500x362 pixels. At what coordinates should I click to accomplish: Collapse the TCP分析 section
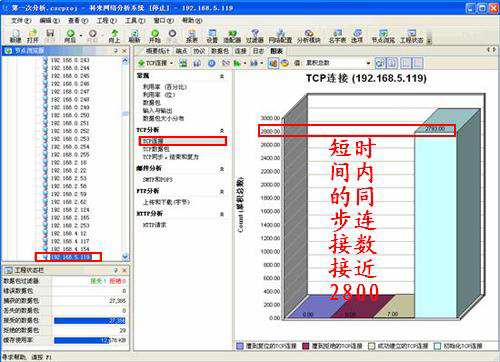click(x=222, y=131)
